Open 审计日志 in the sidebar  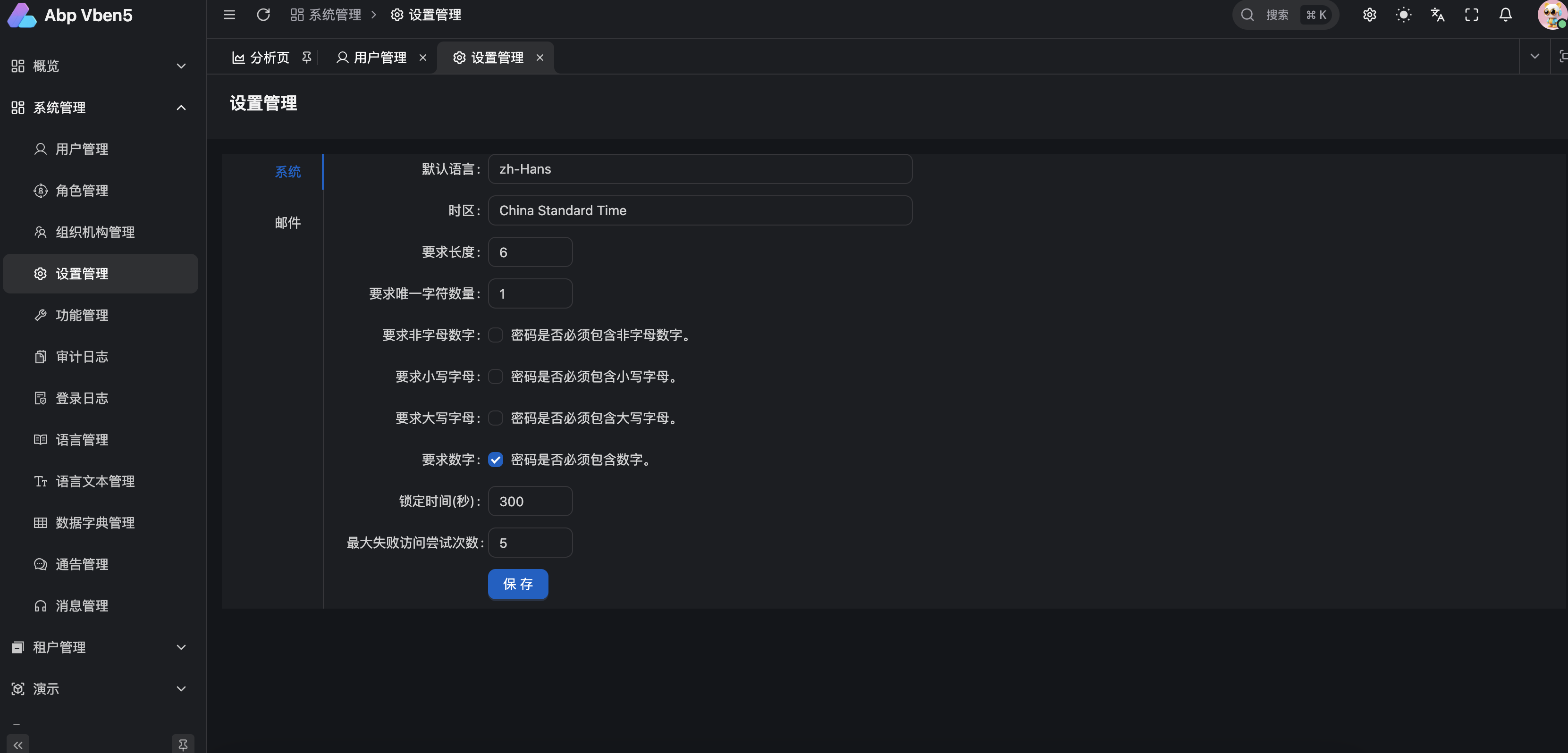pos(101,356)
